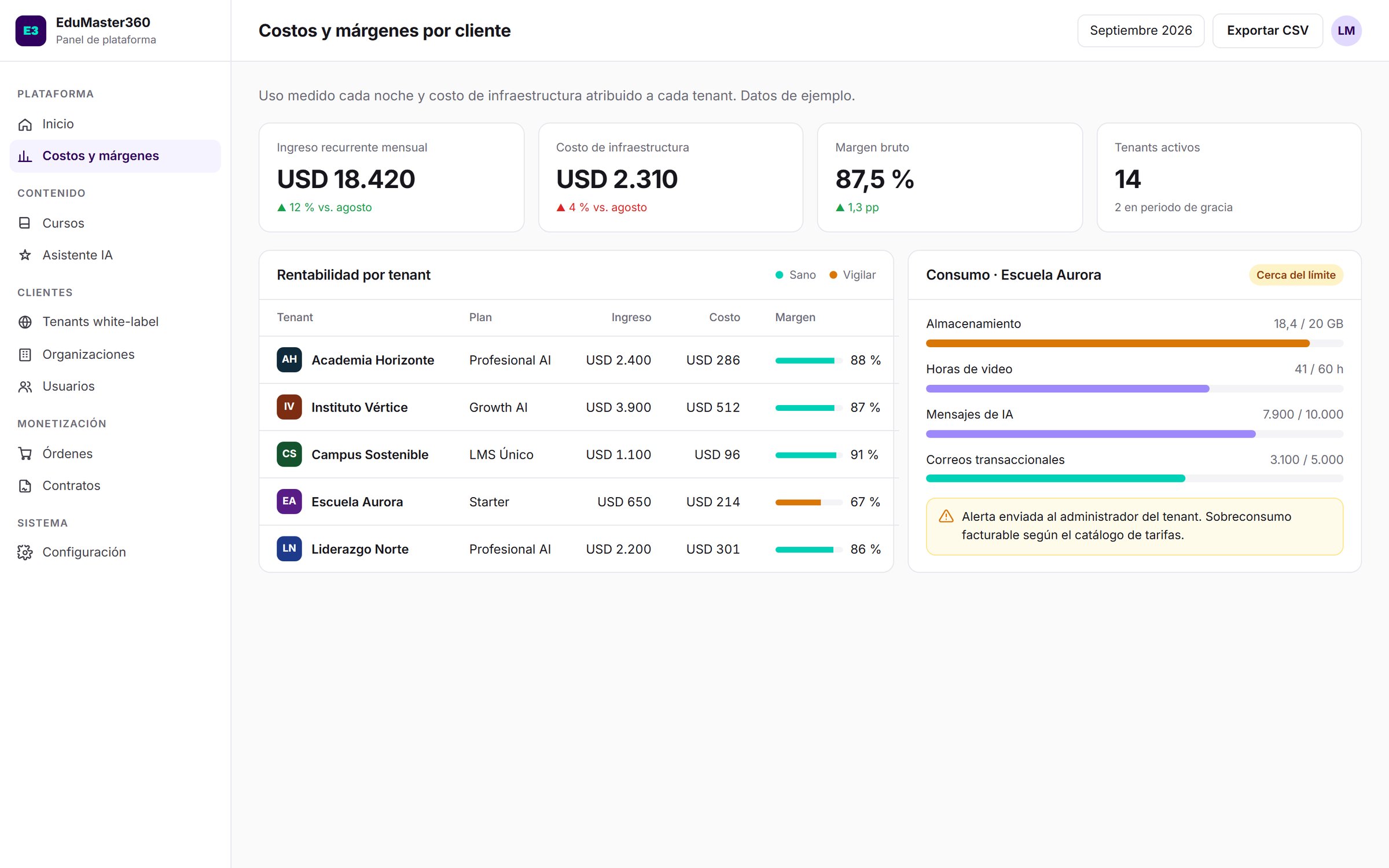This screenshot has height=868, width=1389.
Task: Click the Mensajes de IA usage bar
Action: point(1134,434)
